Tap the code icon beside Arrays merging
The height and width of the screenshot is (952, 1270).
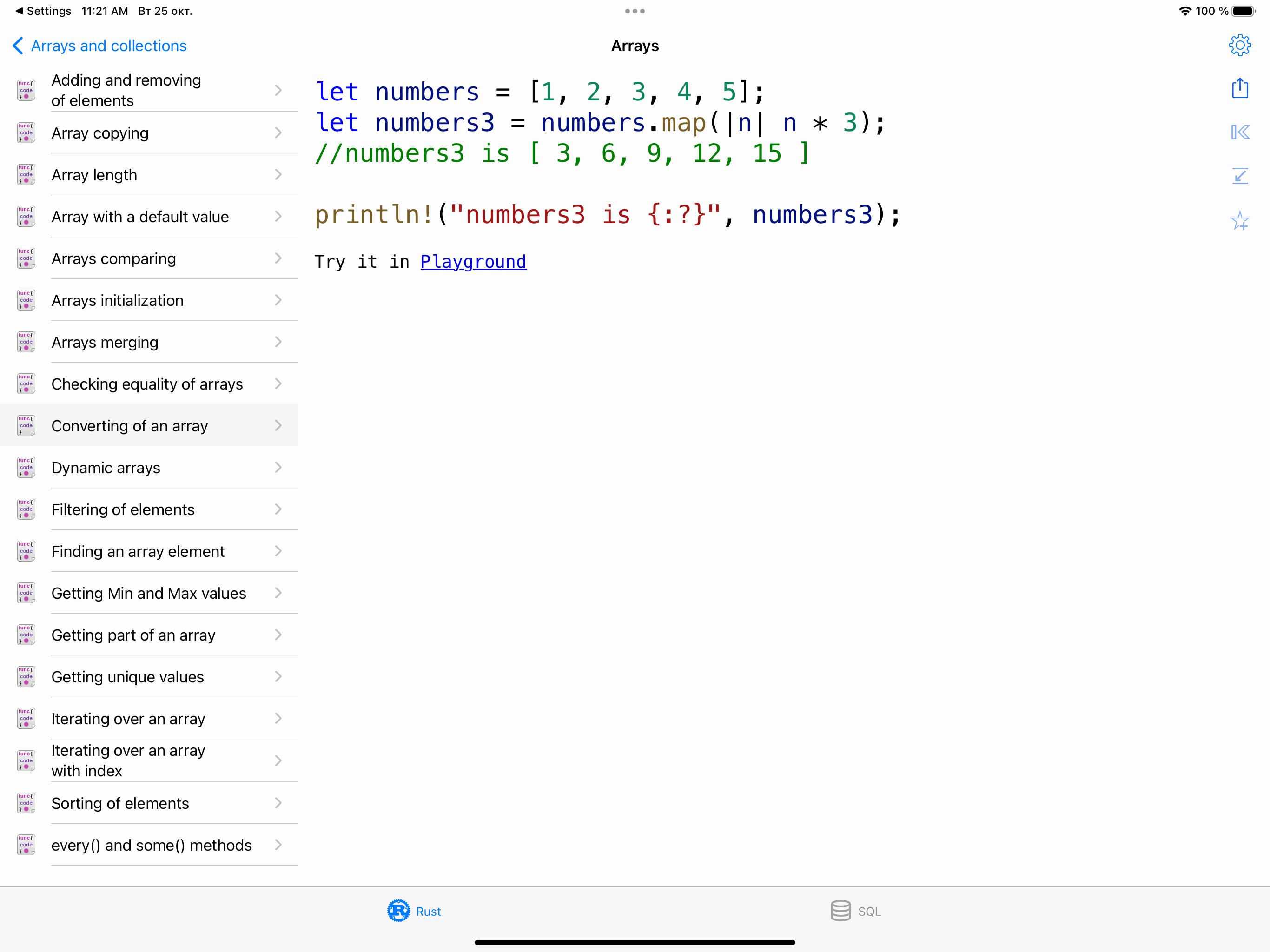pyautogui.click(x=26, y=342)
